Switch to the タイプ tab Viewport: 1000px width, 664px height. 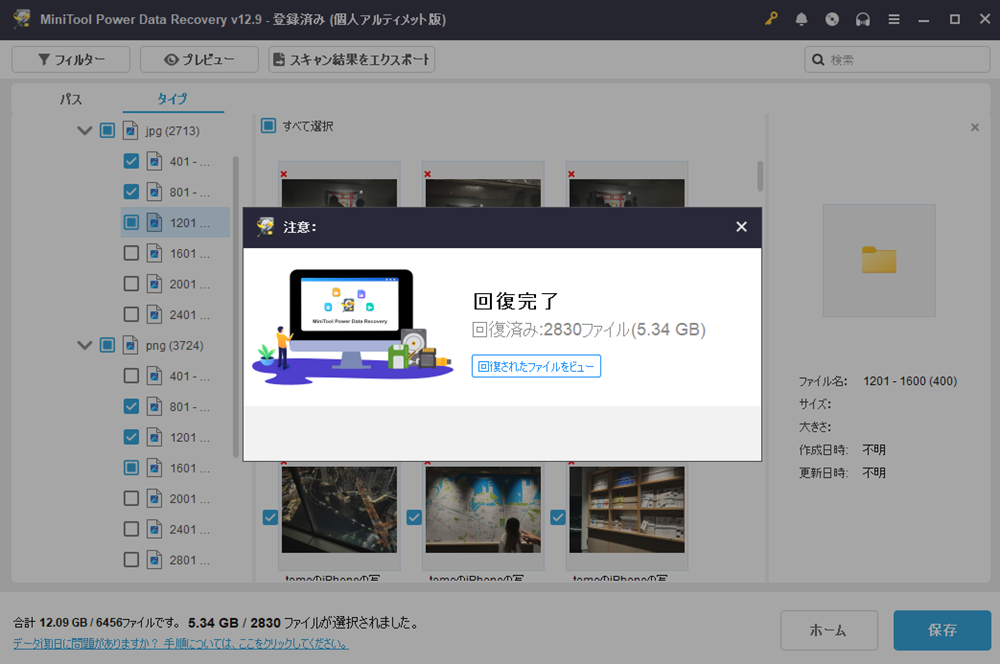point(173,99)
